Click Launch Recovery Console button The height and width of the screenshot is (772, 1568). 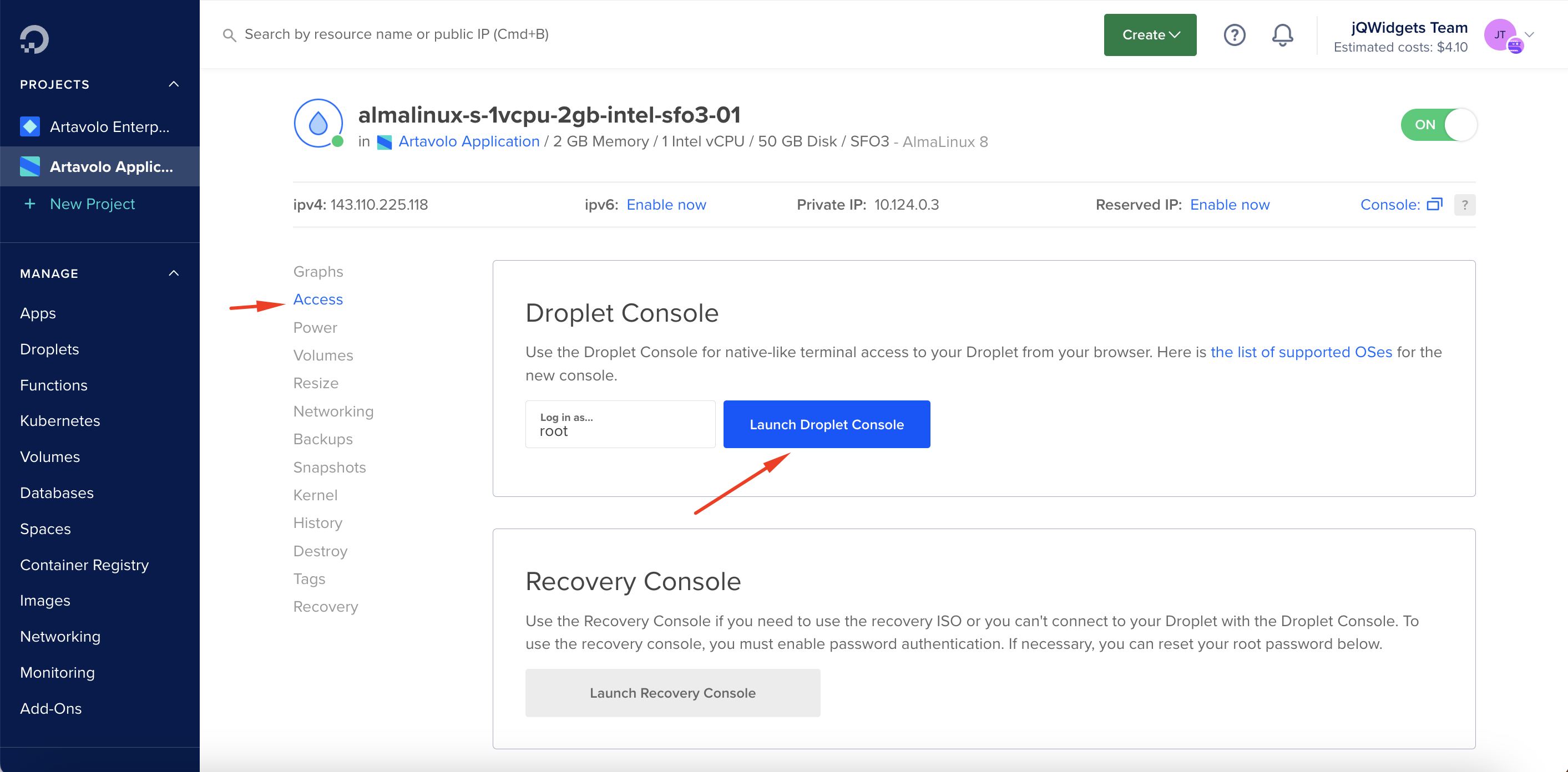click(672, 693)
